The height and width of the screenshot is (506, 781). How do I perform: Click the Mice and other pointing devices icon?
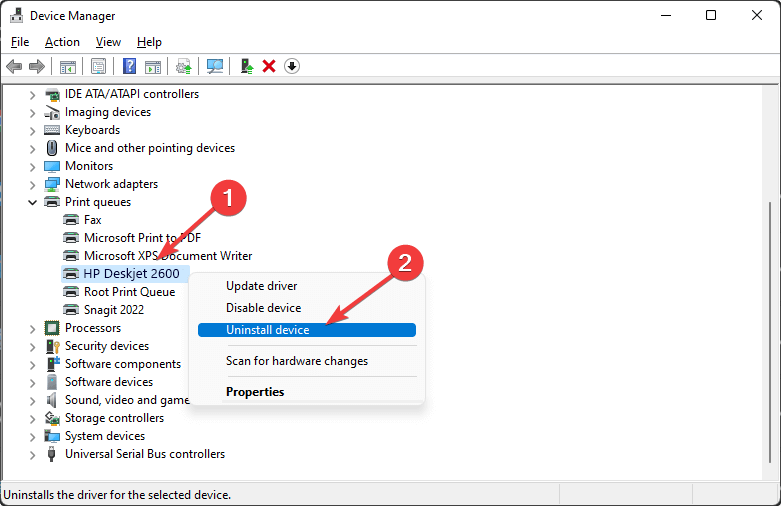tap(52, 148)
